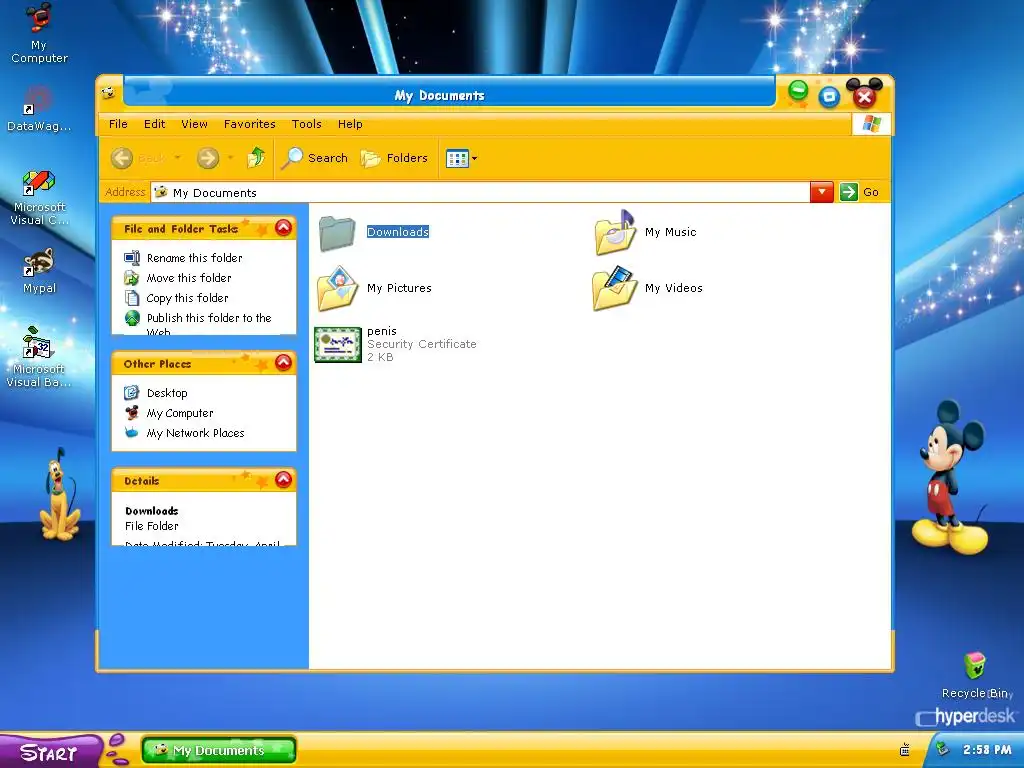Screen dimensions: 1024x768
Task: Open the View menu
Action: click(194, 124)
